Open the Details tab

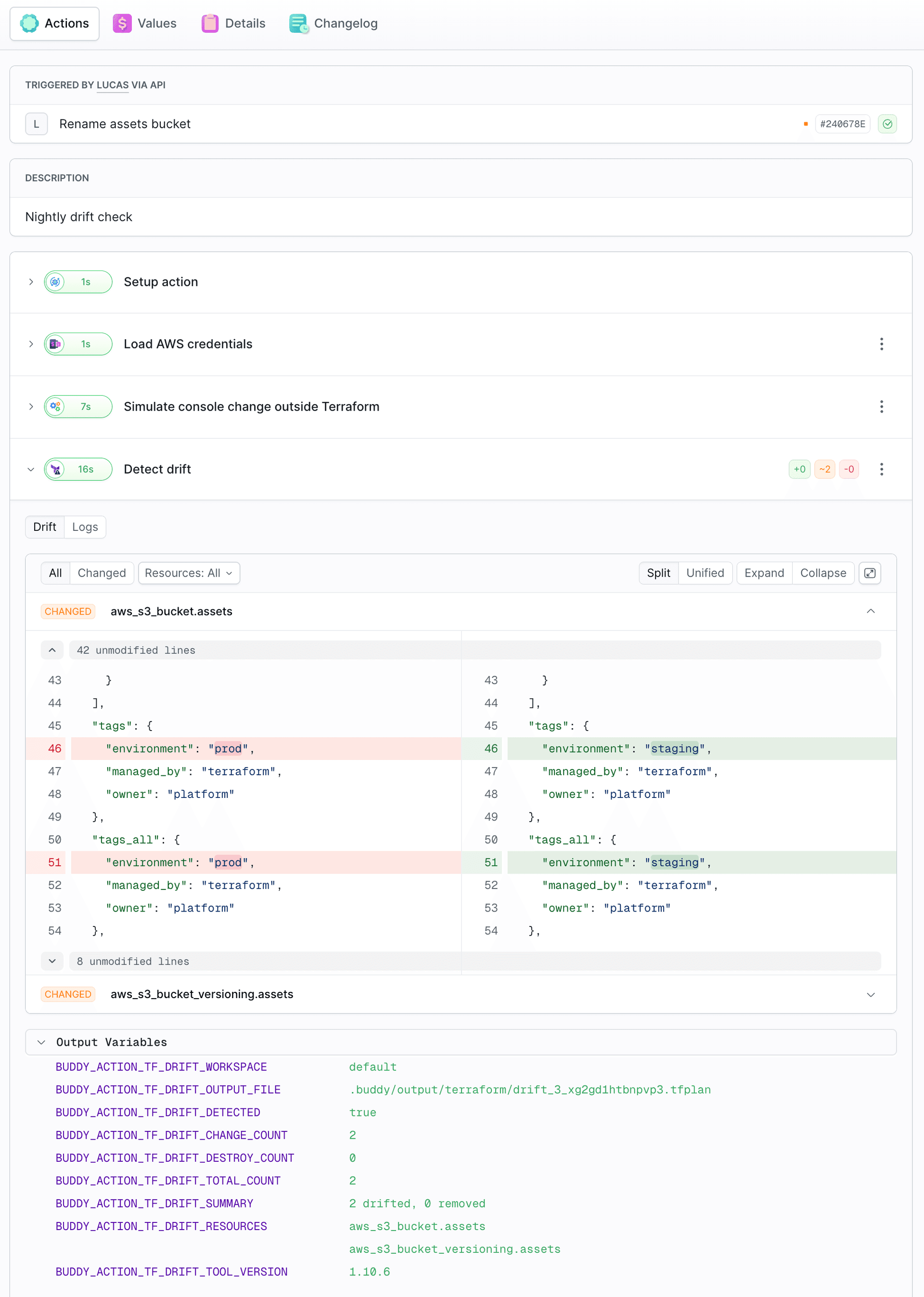tap(233, 23)
